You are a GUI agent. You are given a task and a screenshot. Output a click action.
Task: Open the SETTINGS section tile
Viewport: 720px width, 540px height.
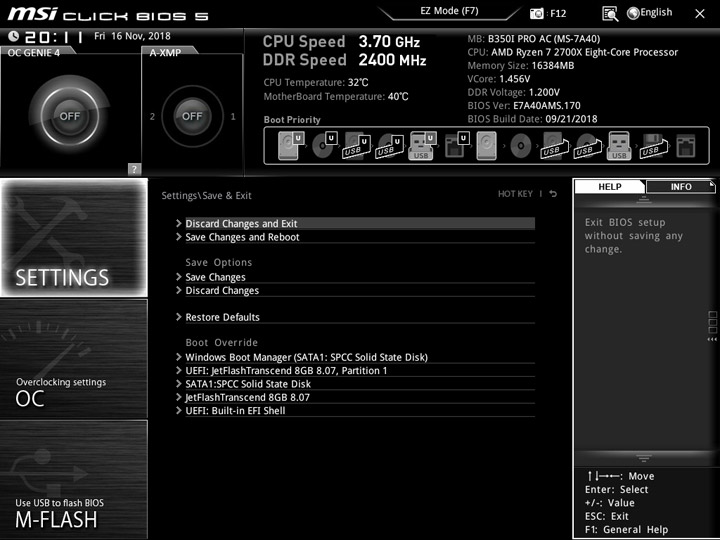[74, 237]
